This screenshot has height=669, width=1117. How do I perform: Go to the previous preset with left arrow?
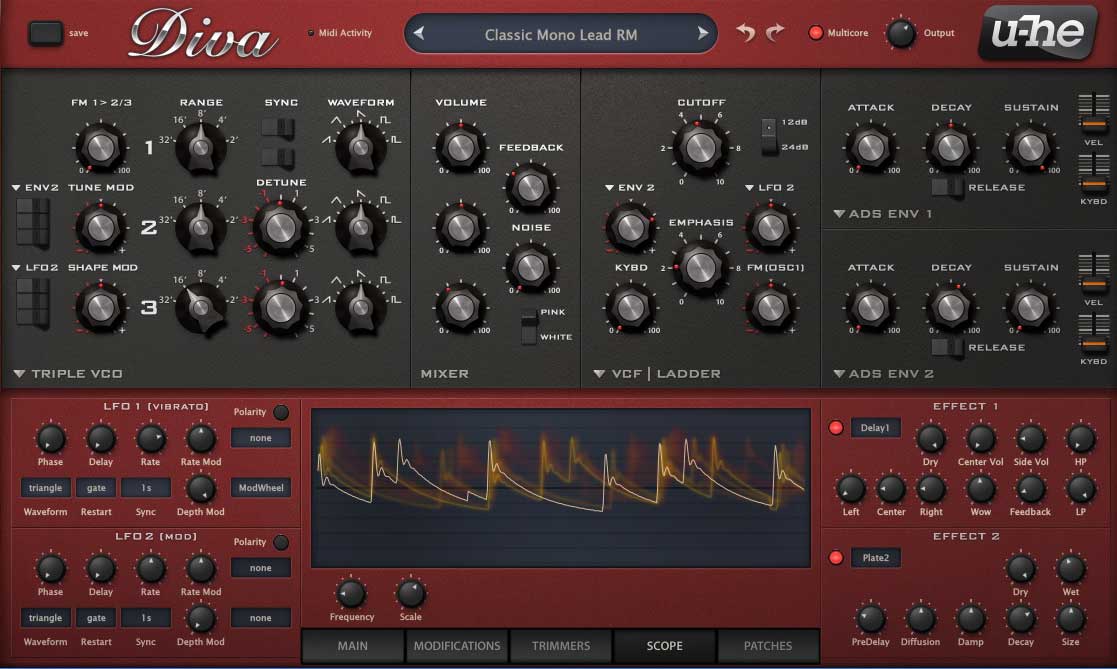click(x=419, y=33)
